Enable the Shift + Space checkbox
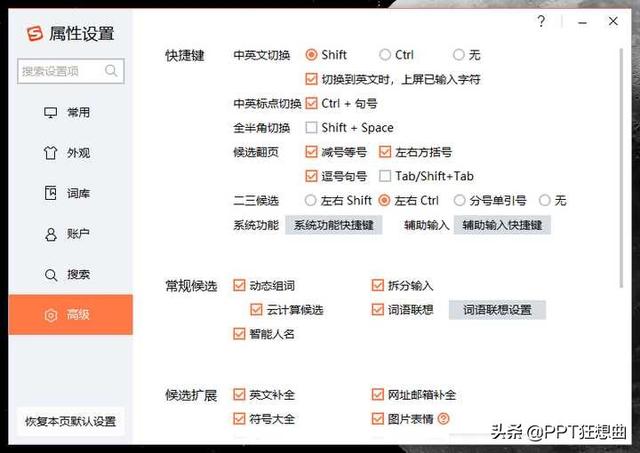Viewport: 640px width, 453px height. pyautogui.click(x=311, y=128)
